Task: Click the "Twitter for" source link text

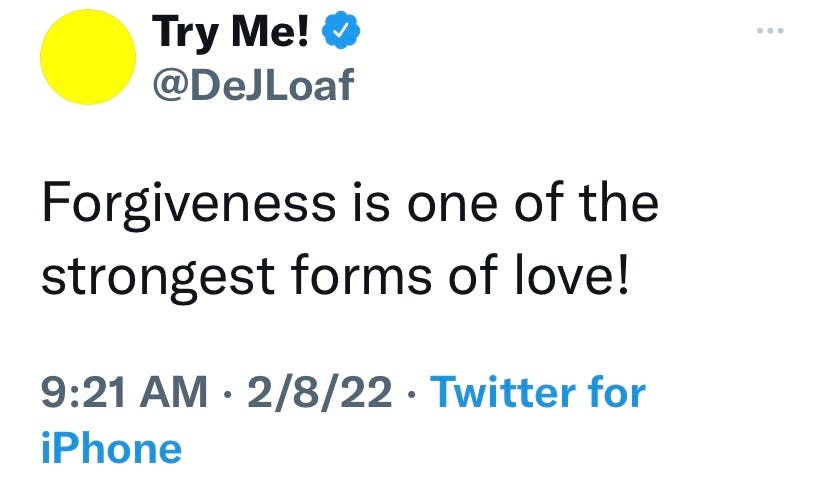Action: click(537, 392)
